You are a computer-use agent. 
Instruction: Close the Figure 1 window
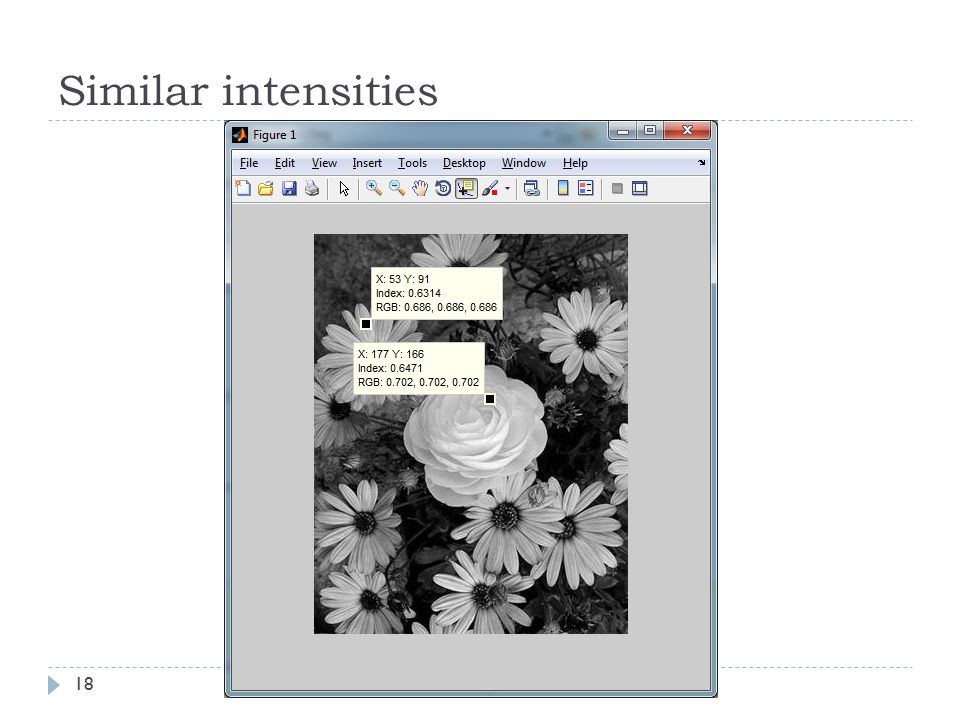pos(687,130)
